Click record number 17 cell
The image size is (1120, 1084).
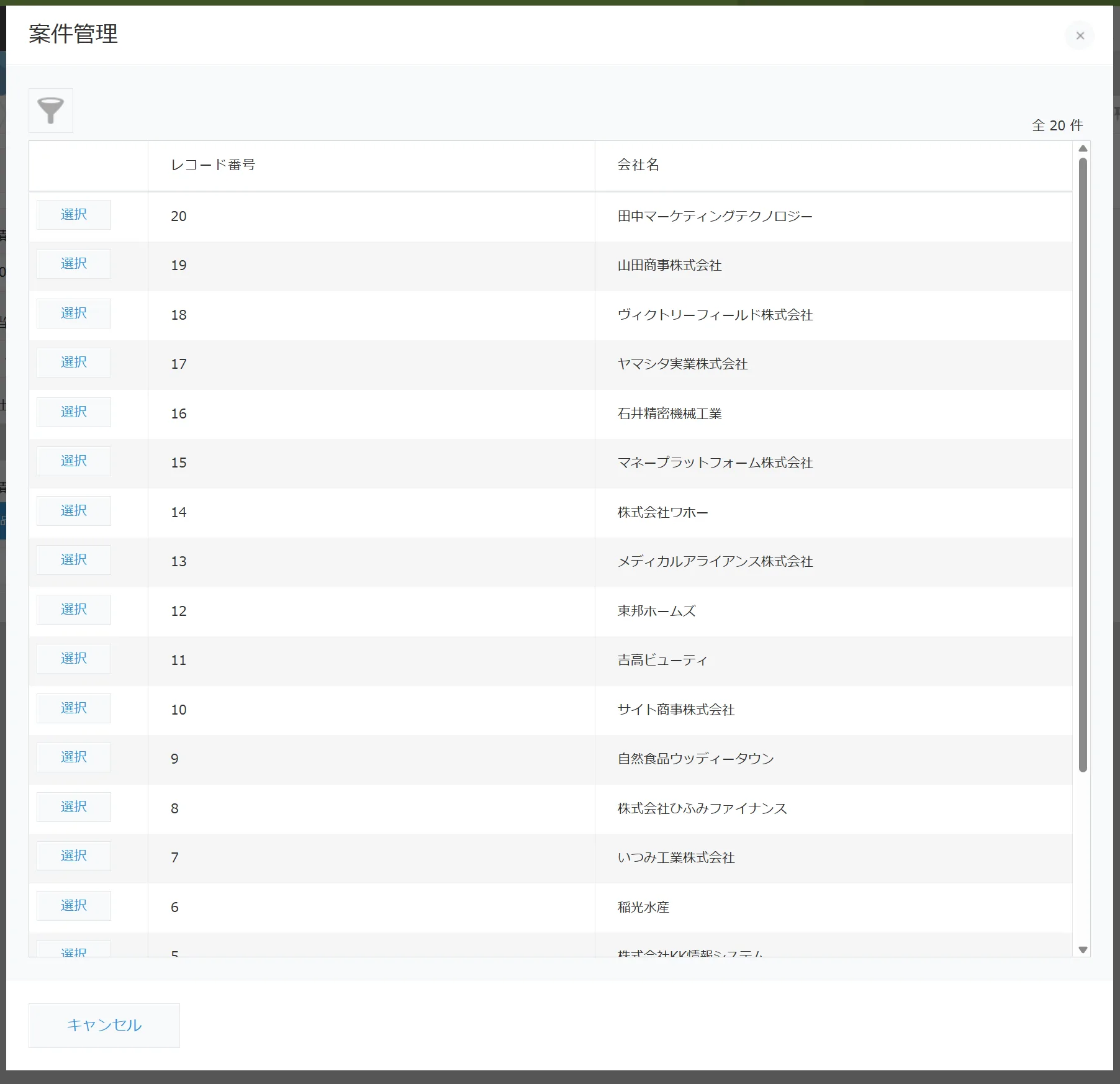[371, 365]
